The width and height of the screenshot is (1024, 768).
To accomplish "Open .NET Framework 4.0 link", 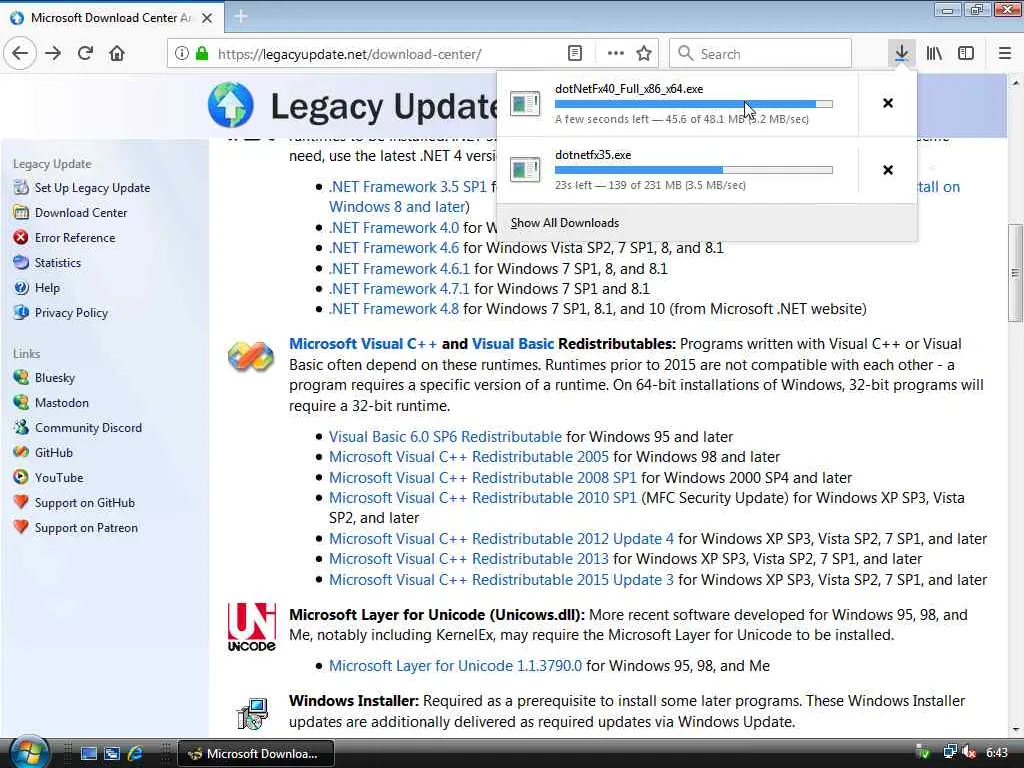I will [x=394, y=228].
